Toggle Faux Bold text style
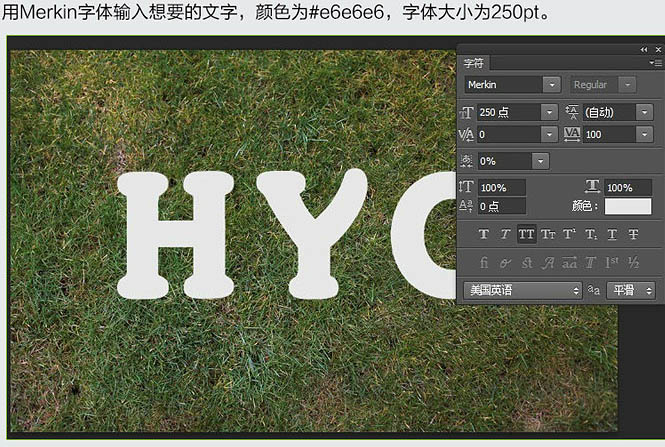This screenshot has width=665, height=447. 483,234
